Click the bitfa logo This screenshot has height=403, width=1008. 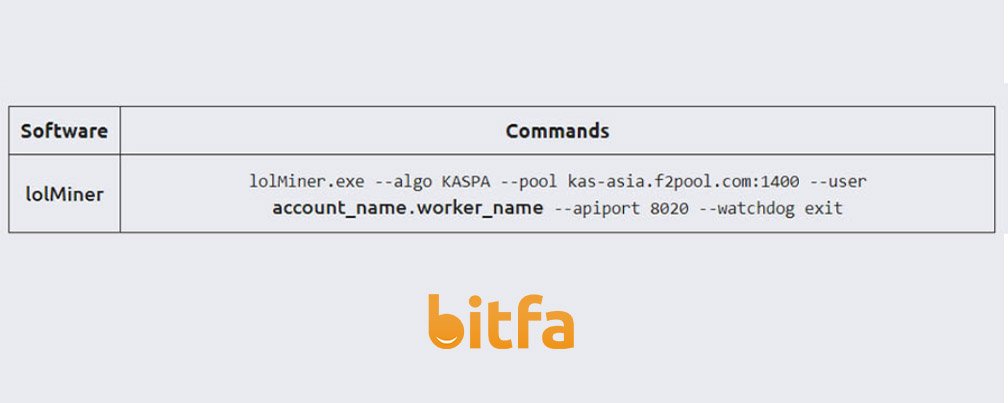coord(501,321)
